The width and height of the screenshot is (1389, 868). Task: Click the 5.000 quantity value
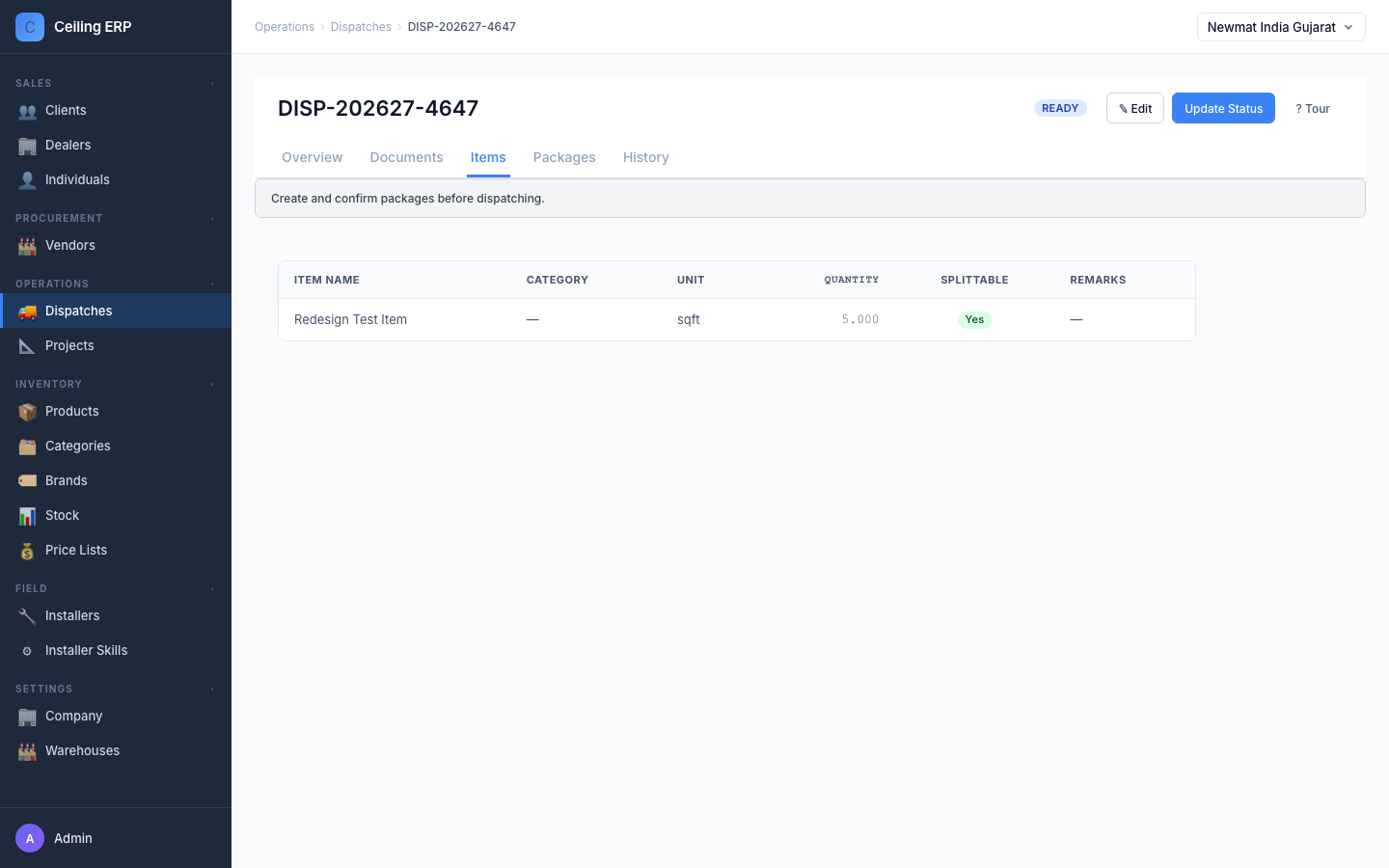pos(860,319)
